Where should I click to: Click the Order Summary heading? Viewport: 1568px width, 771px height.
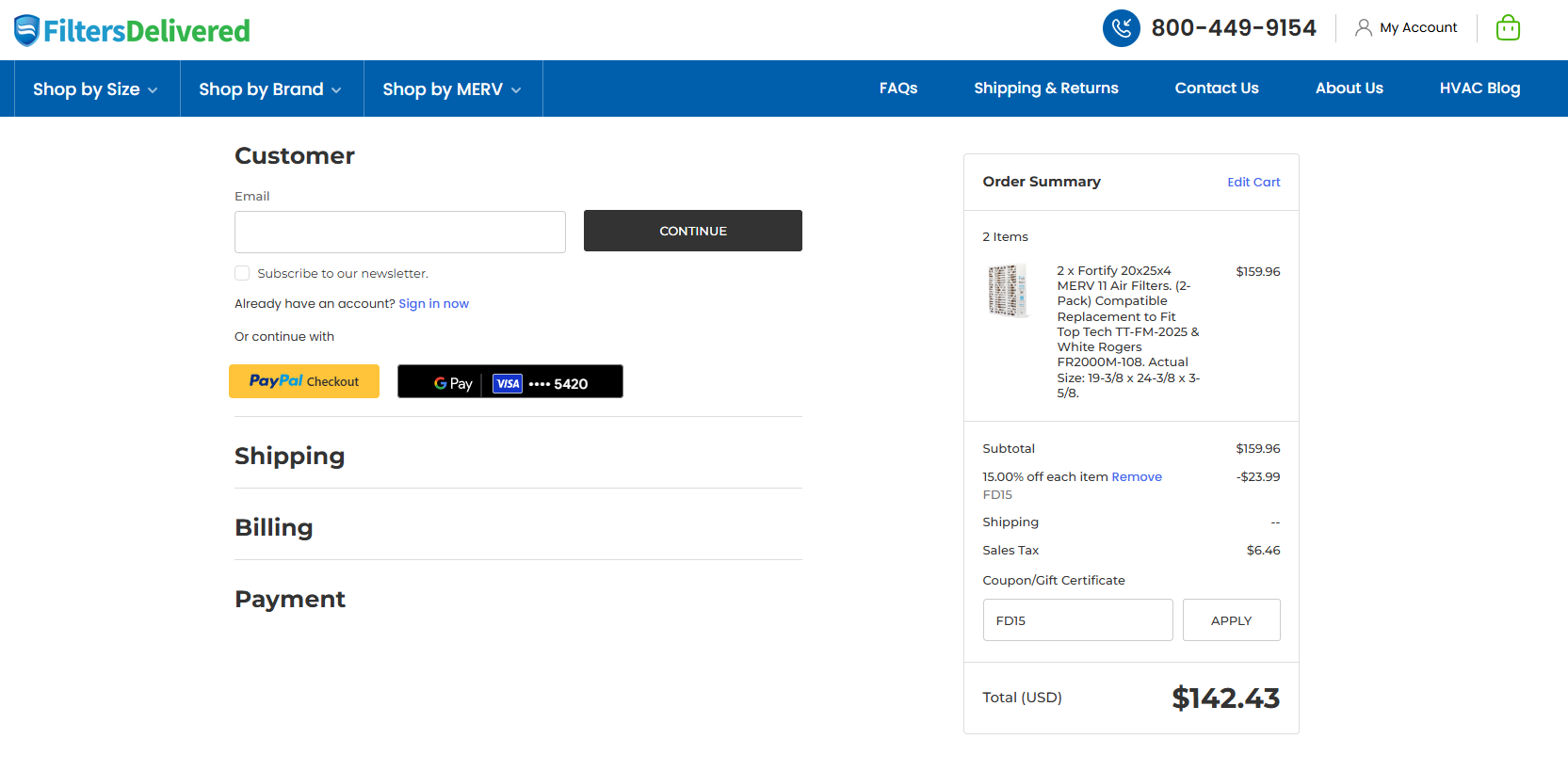pyautogui.click(x=1042, y=181)
